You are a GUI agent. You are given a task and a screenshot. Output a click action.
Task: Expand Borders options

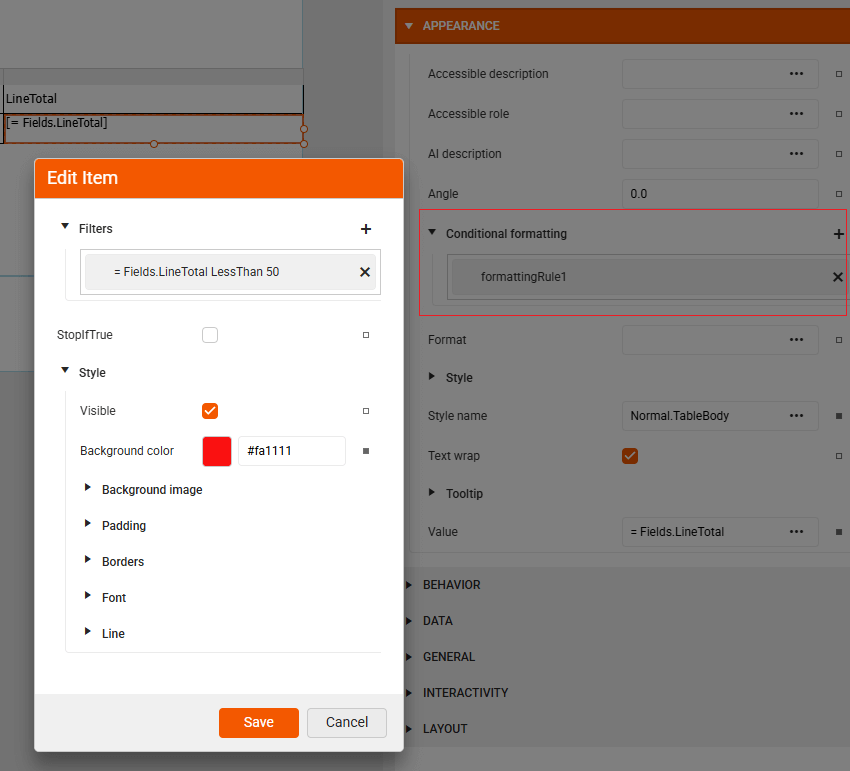click(x=87, y=560)
